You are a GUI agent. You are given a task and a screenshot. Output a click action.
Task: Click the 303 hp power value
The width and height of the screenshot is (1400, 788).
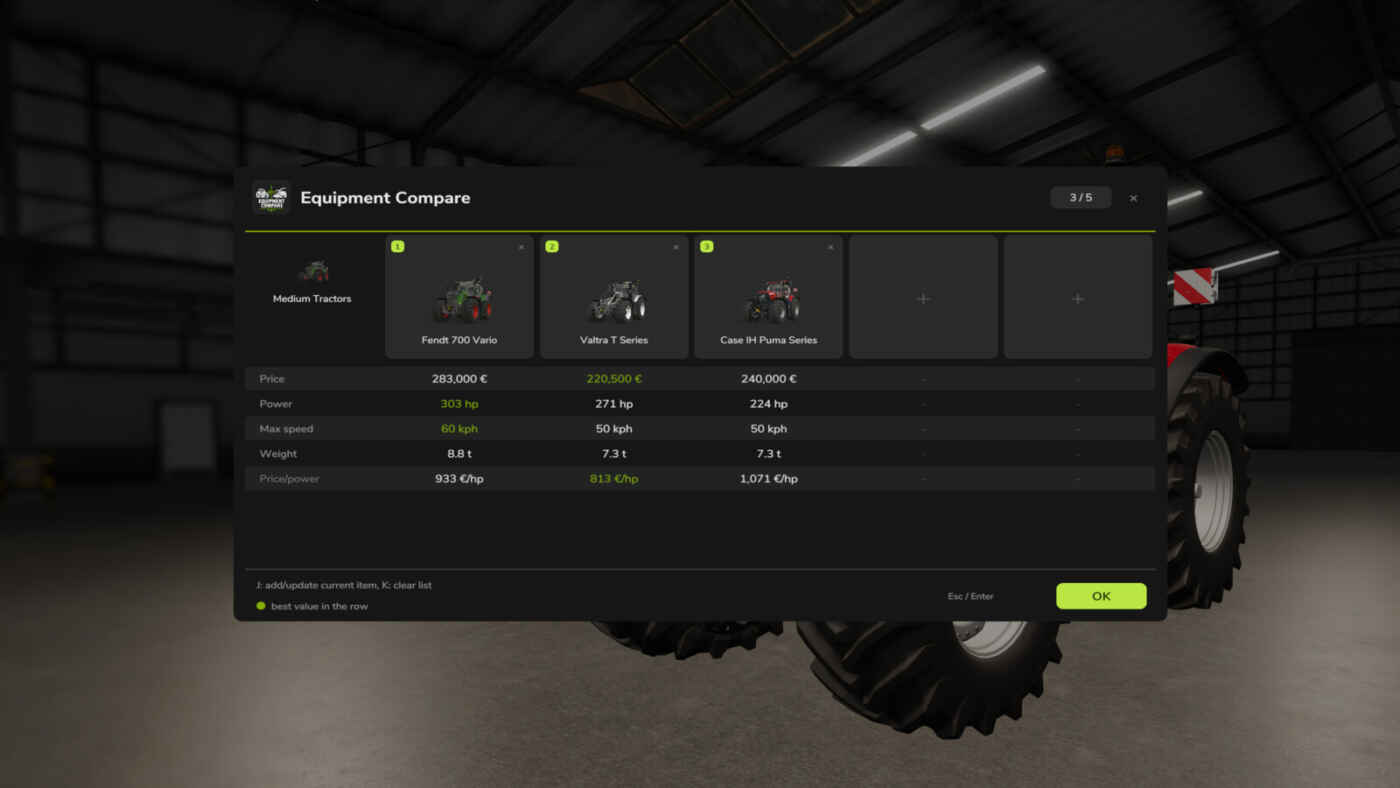459,404
